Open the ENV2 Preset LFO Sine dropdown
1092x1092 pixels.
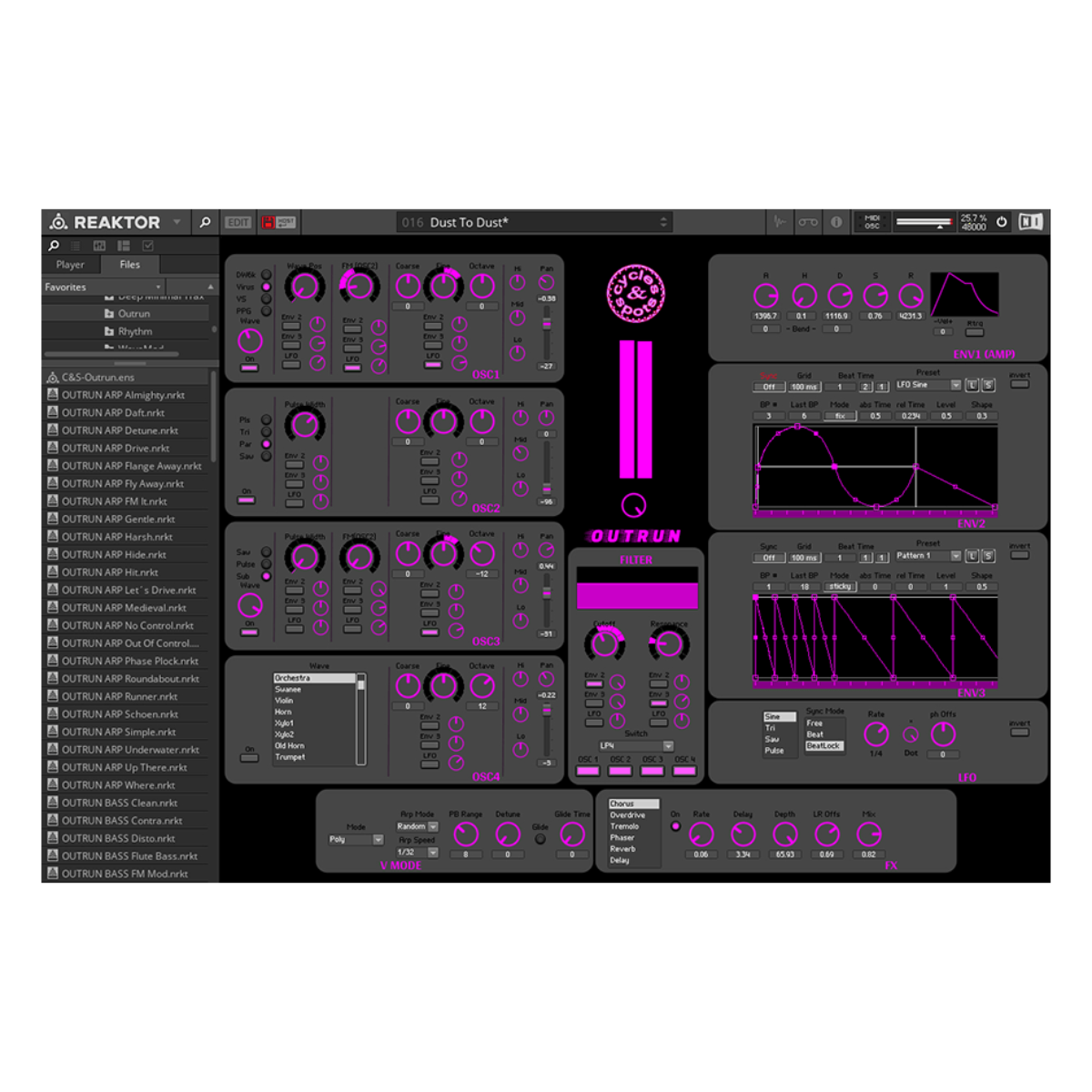coord(927,385)
